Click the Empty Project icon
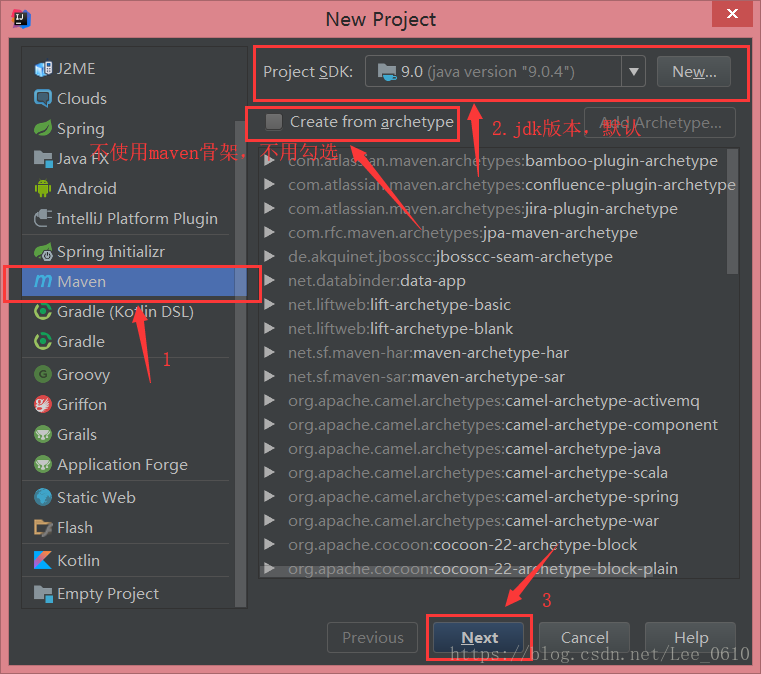The image size is (761, 674). 43,594
